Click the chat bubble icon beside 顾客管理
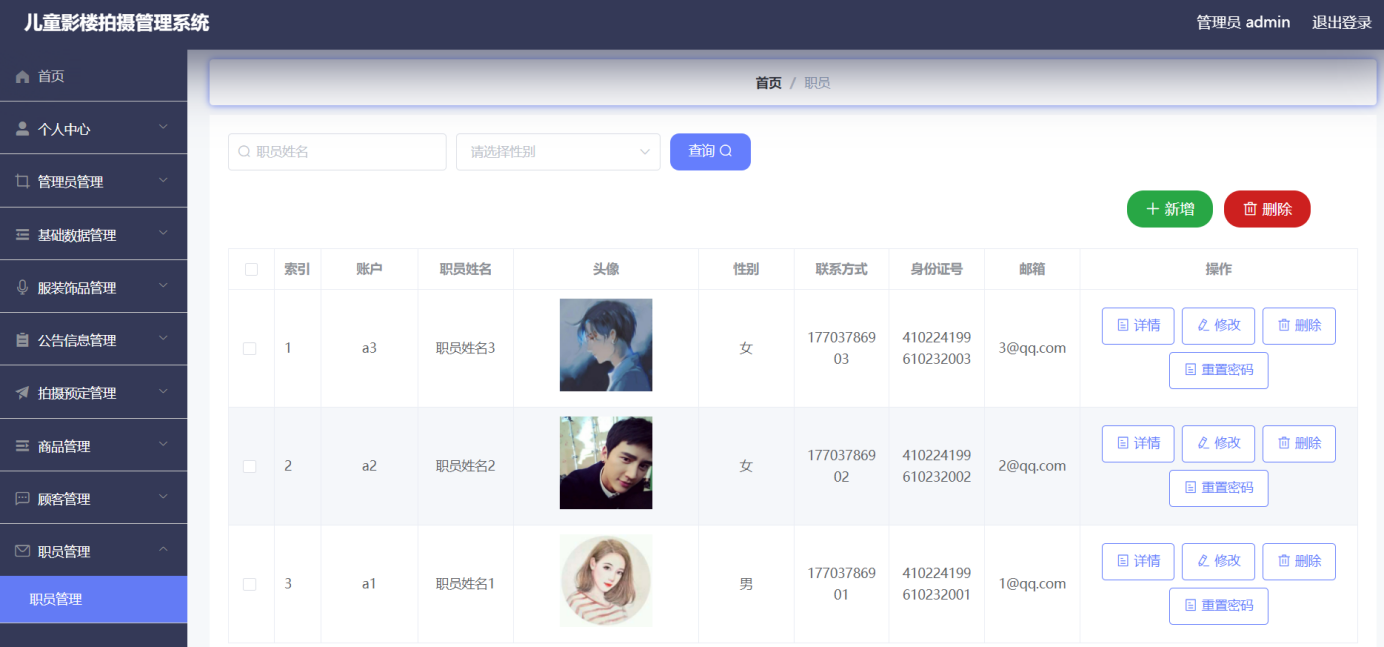 click(22, 499)
